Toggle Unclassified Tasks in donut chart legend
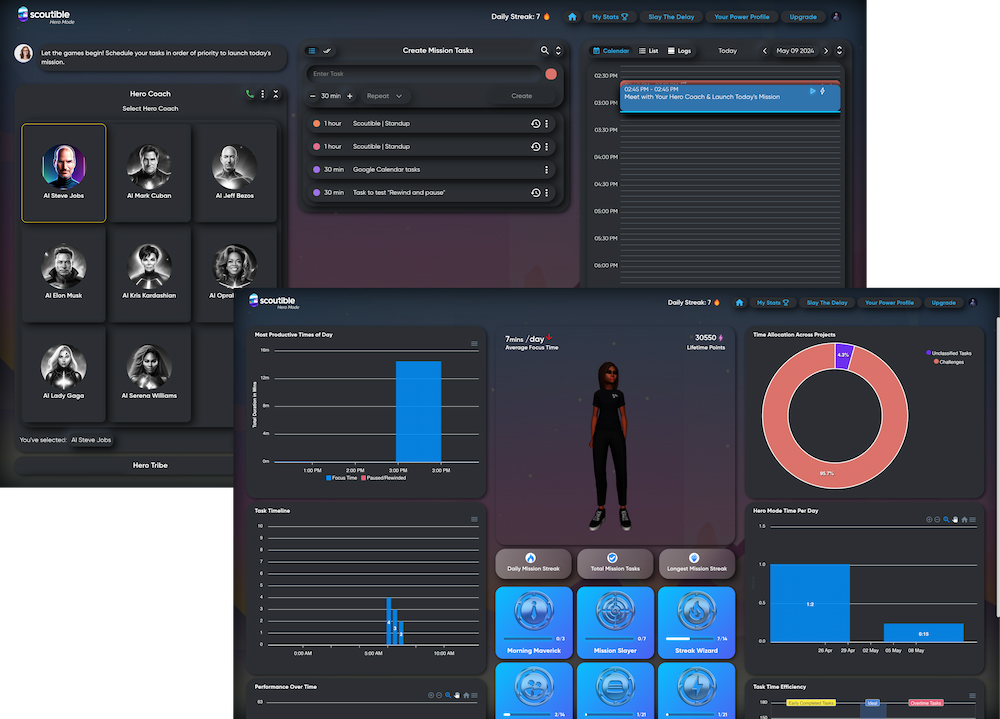 948,353
